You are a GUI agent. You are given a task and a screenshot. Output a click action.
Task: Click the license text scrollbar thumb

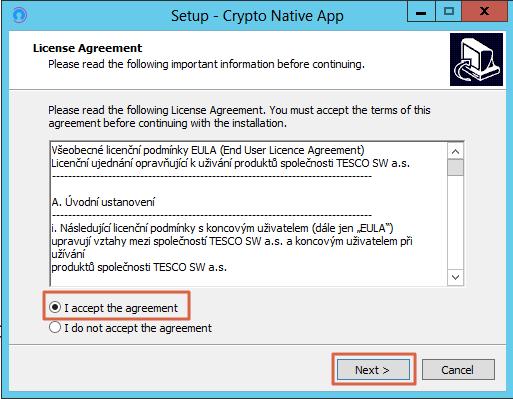455,167
